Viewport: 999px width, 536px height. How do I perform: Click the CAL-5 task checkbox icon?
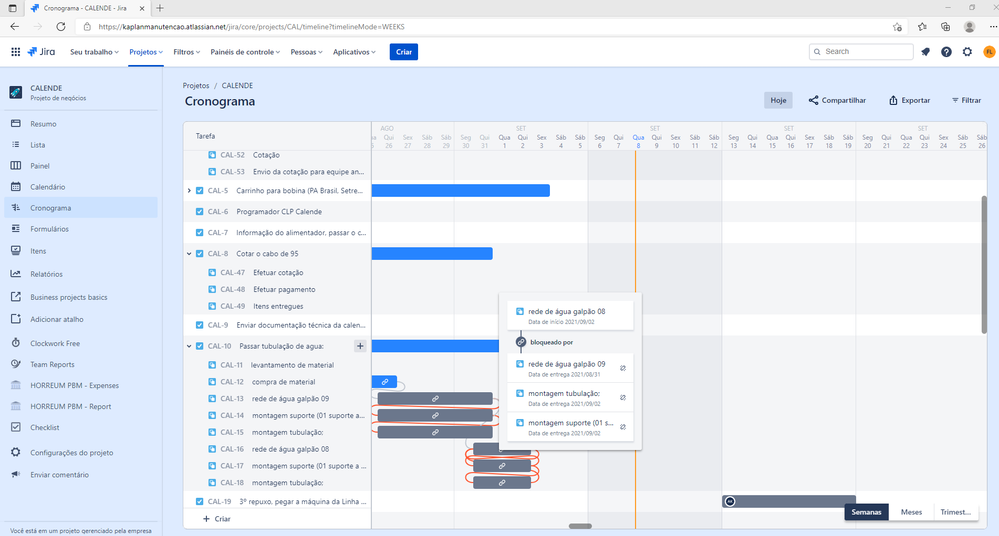[199, 191]
